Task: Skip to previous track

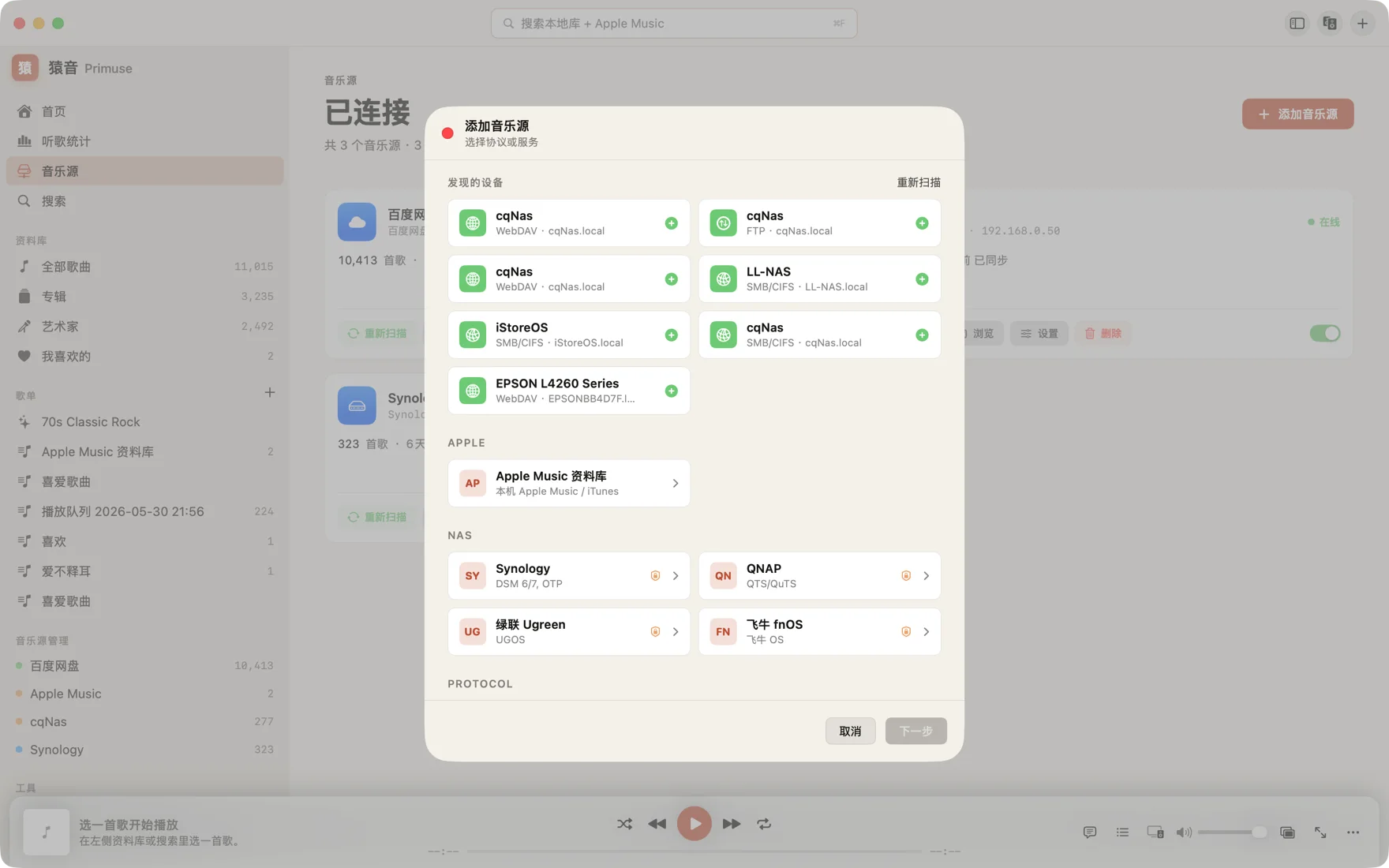Action: click(x=657, y=824)
